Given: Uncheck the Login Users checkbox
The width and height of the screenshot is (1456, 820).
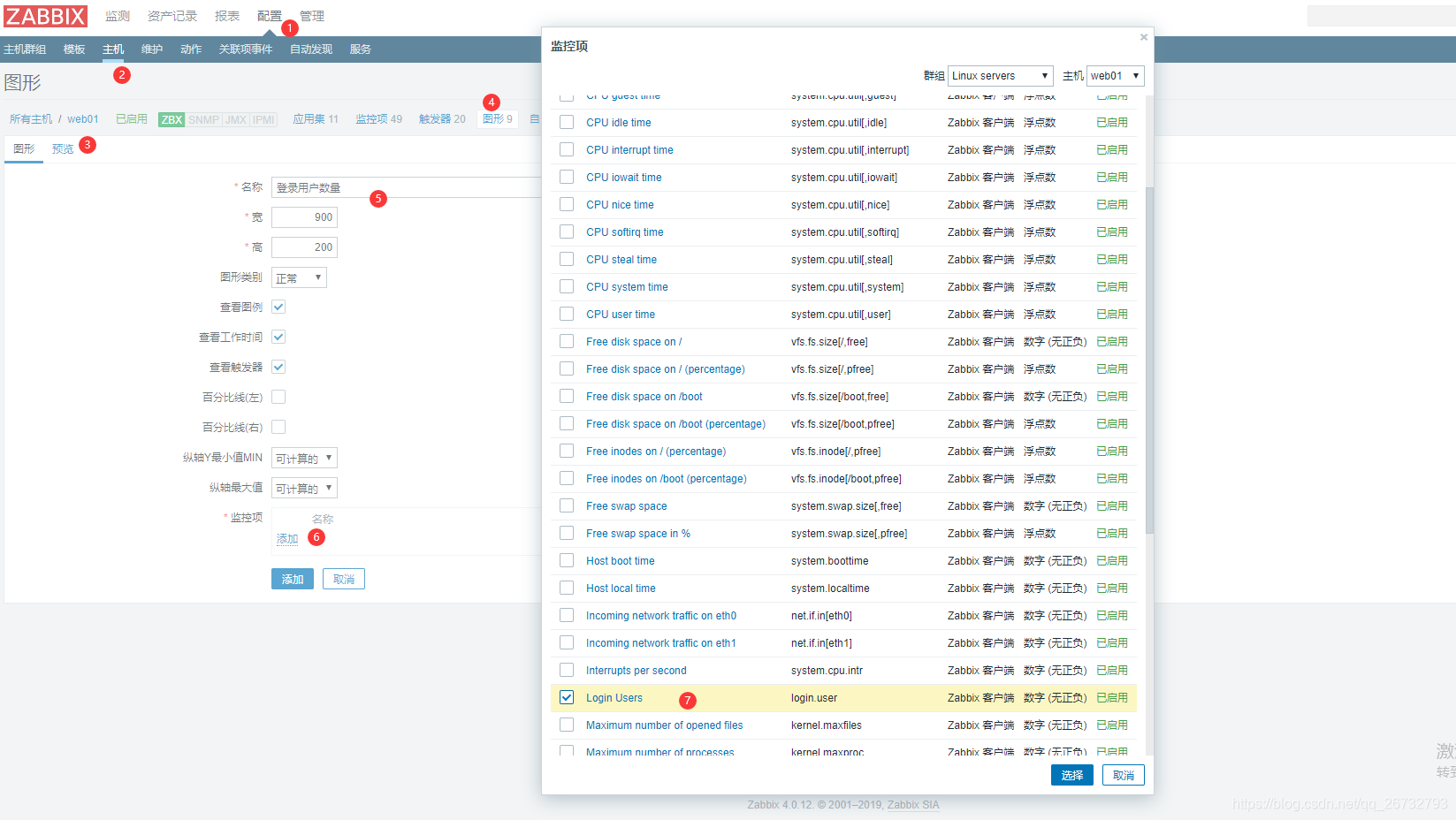Looking at the screenshot, I should point(567,698).
